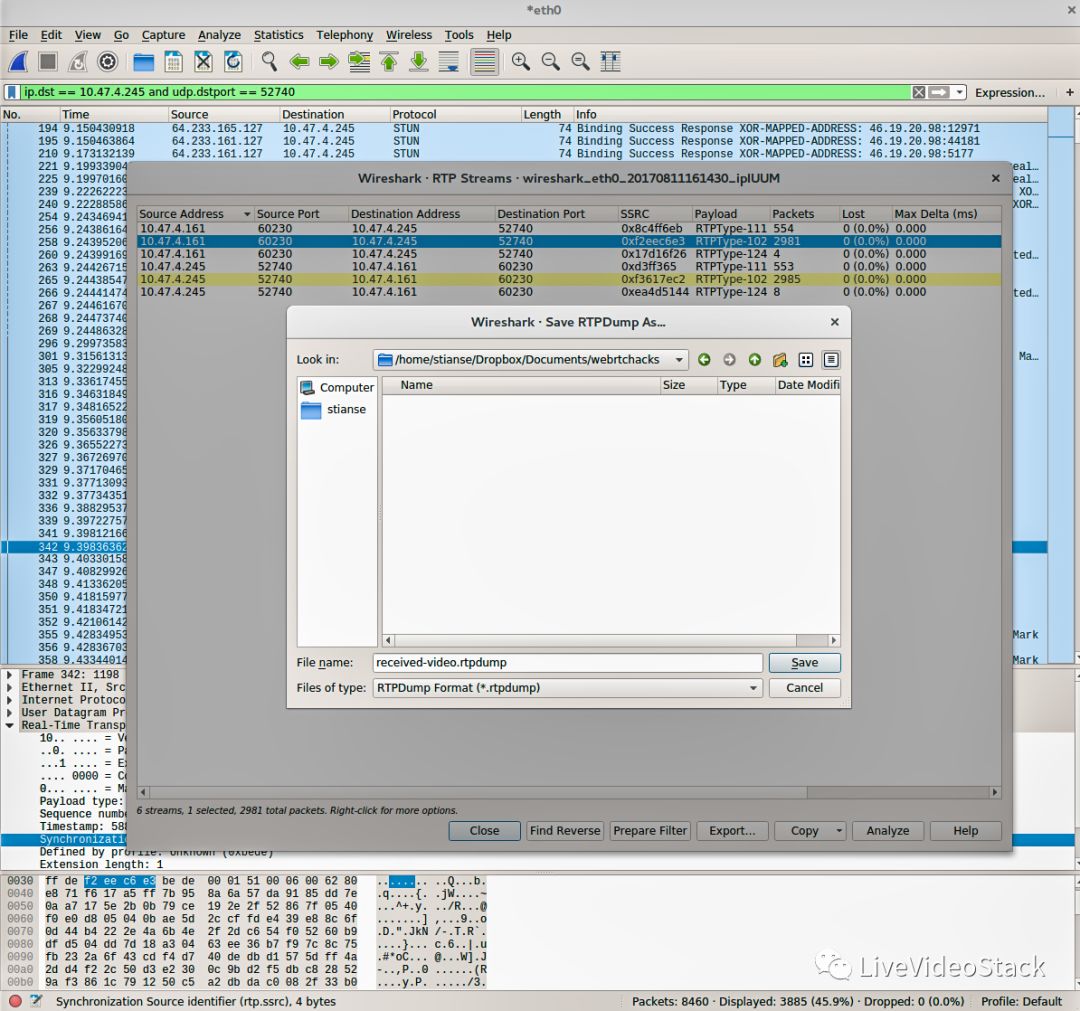Click the Analyze button in RTP Streams
The width and height of the screenshot is (1080, 1011).
[888, 831]
